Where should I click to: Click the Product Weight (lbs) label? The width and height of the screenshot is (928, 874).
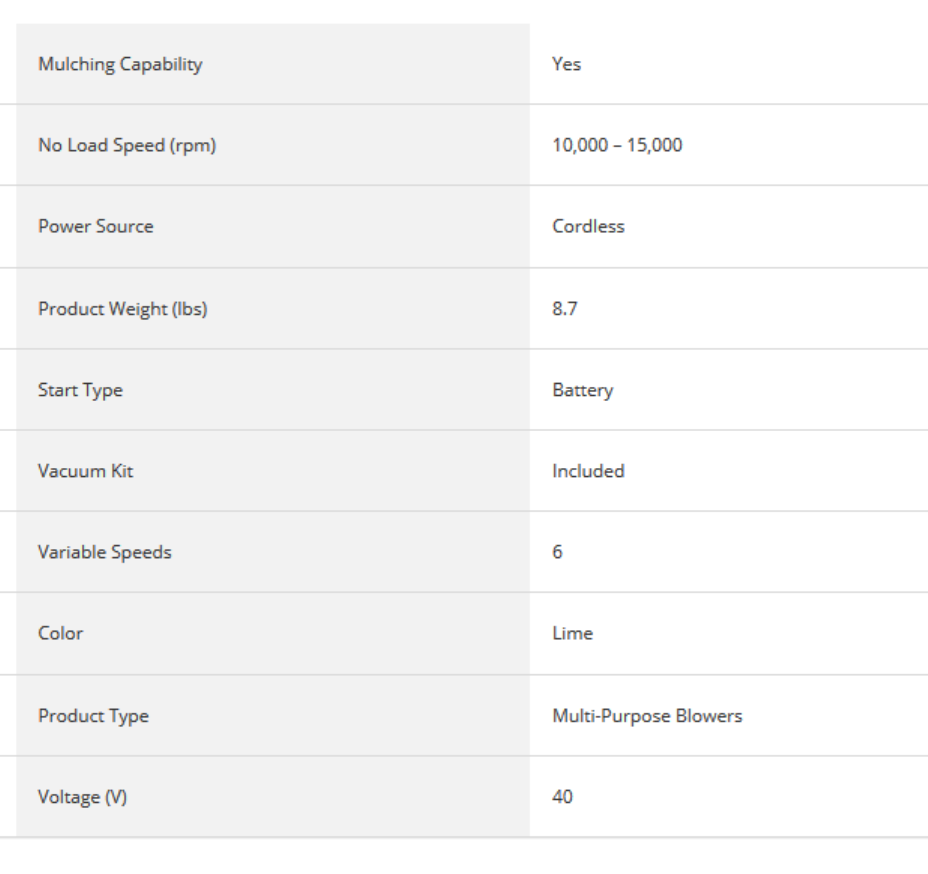tap(123, 309)
